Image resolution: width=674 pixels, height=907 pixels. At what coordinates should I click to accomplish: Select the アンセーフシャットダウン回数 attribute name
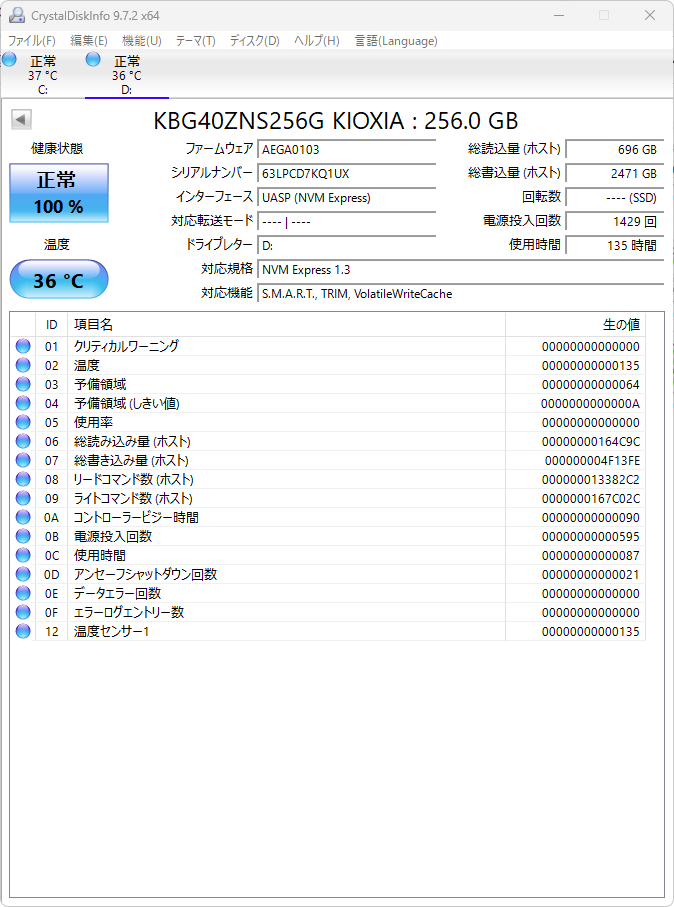point(145,574)
